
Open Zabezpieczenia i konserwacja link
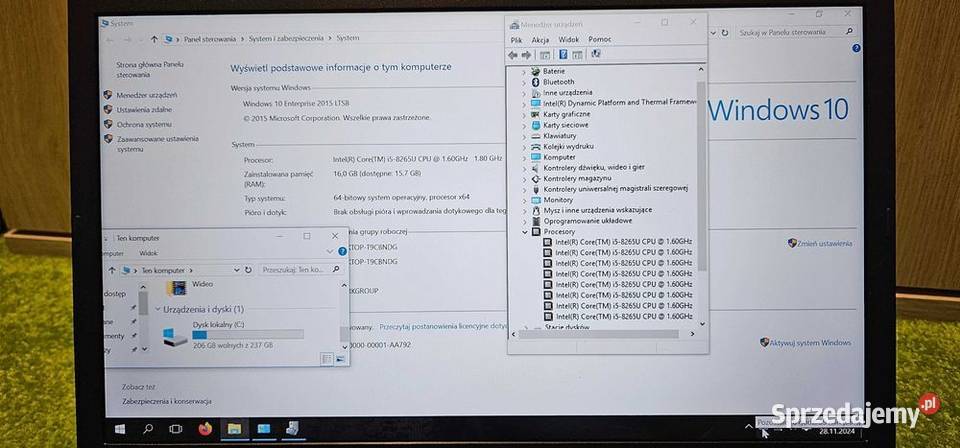(x=167, y=401)
